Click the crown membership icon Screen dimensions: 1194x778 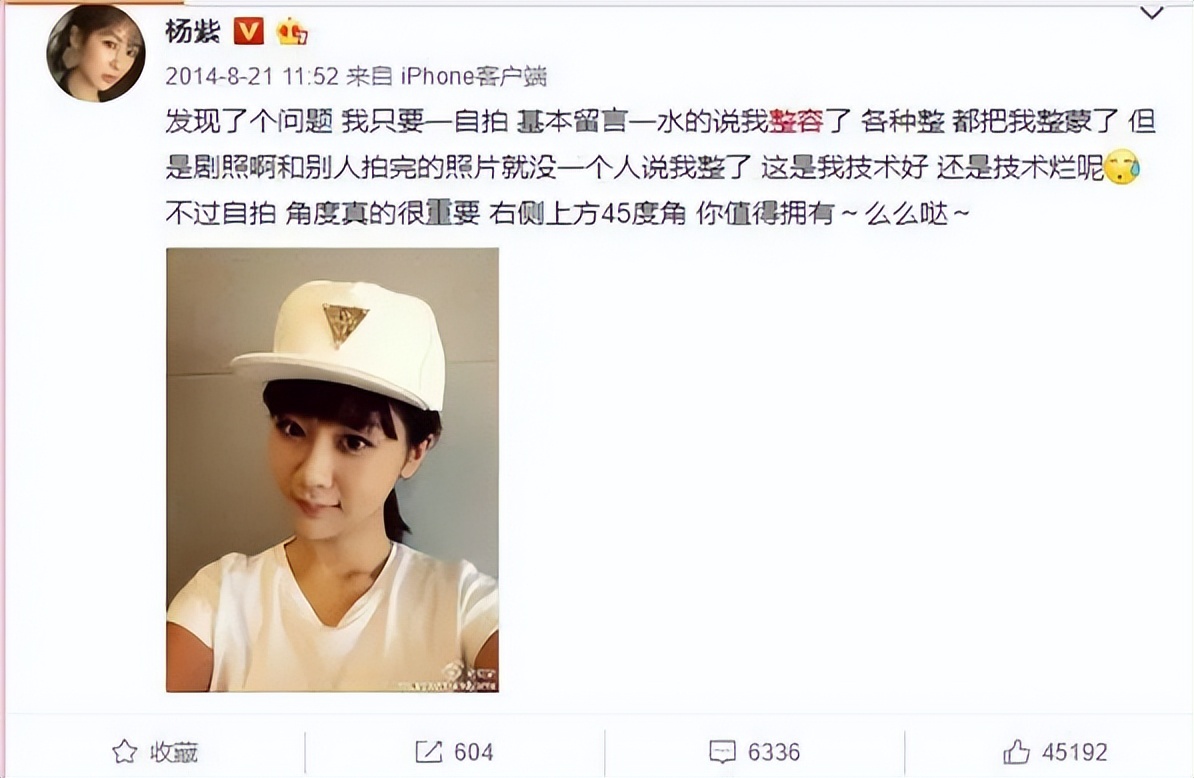(x=292, y=31)
